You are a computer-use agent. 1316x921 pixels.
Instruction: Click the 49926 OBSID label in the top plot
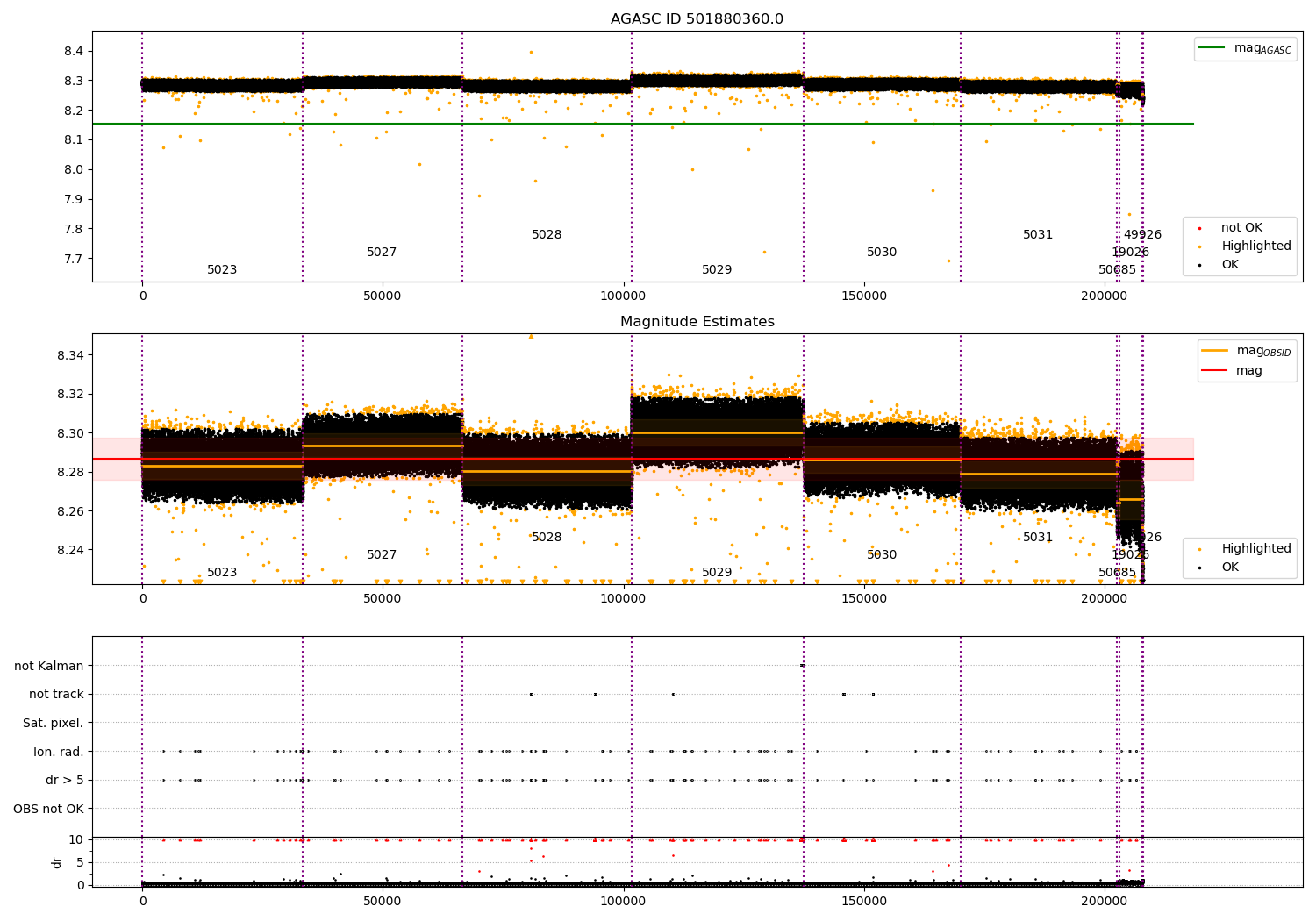(x=1142, y=235)
